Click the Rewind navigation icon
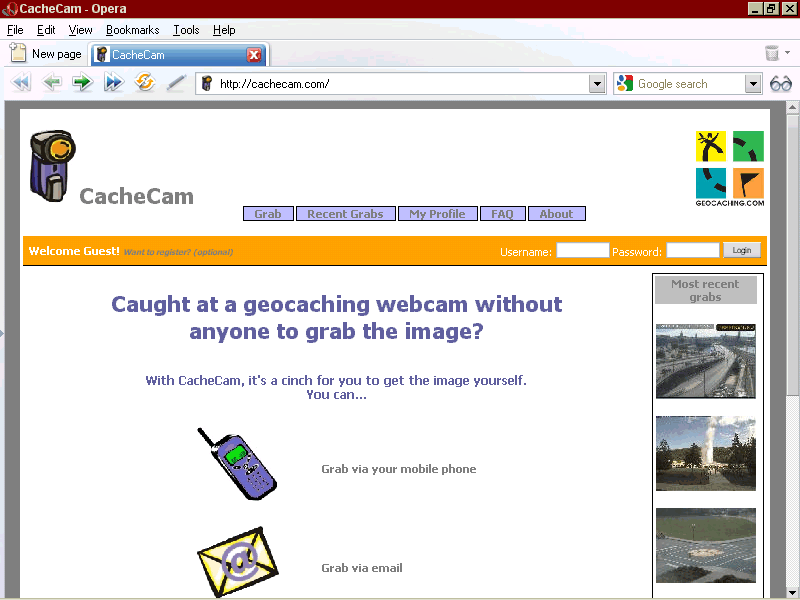The width and height of the screenshot is (800, 600). 21,82
